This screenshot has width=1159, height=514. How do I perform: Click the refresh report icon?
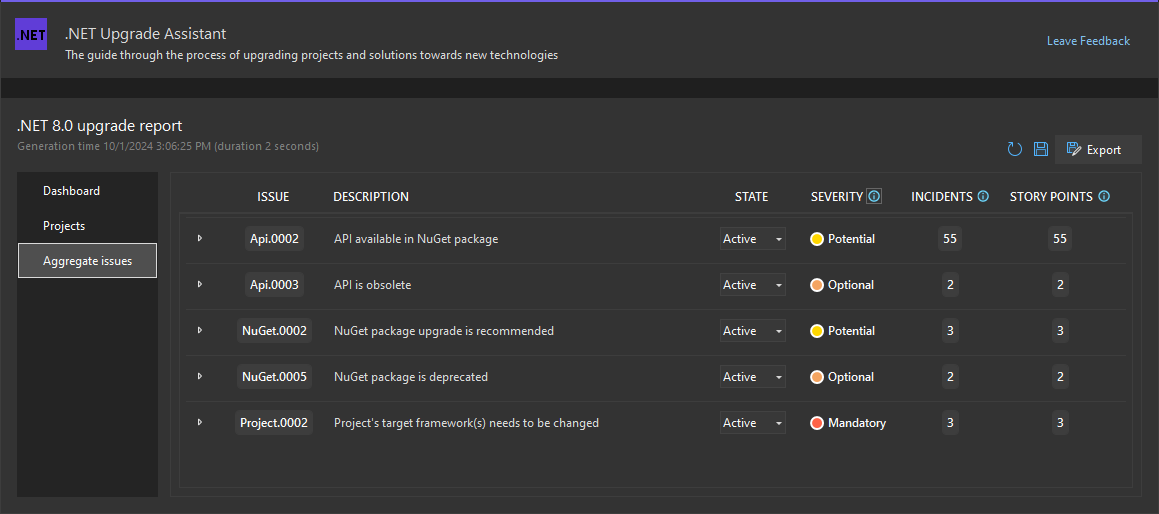coord(1015,150)
